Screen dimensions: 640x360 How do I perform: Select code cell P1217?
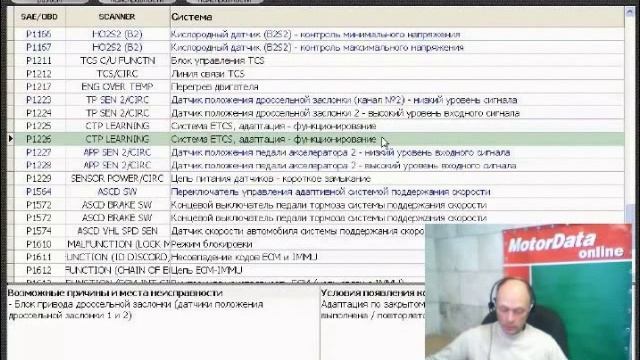(39, 87)
